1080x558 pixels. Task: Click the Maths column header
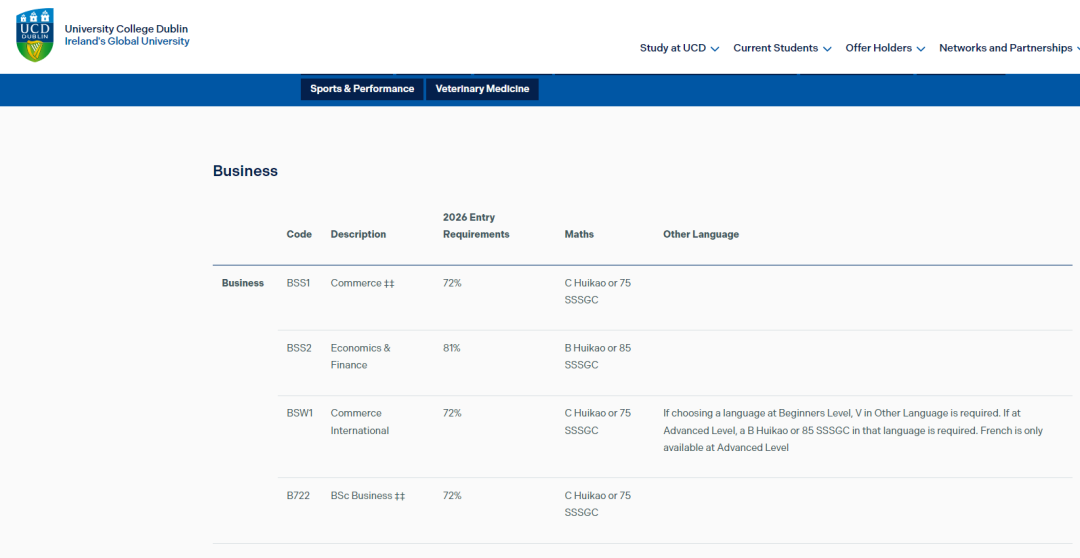click(x=579, y=234)
